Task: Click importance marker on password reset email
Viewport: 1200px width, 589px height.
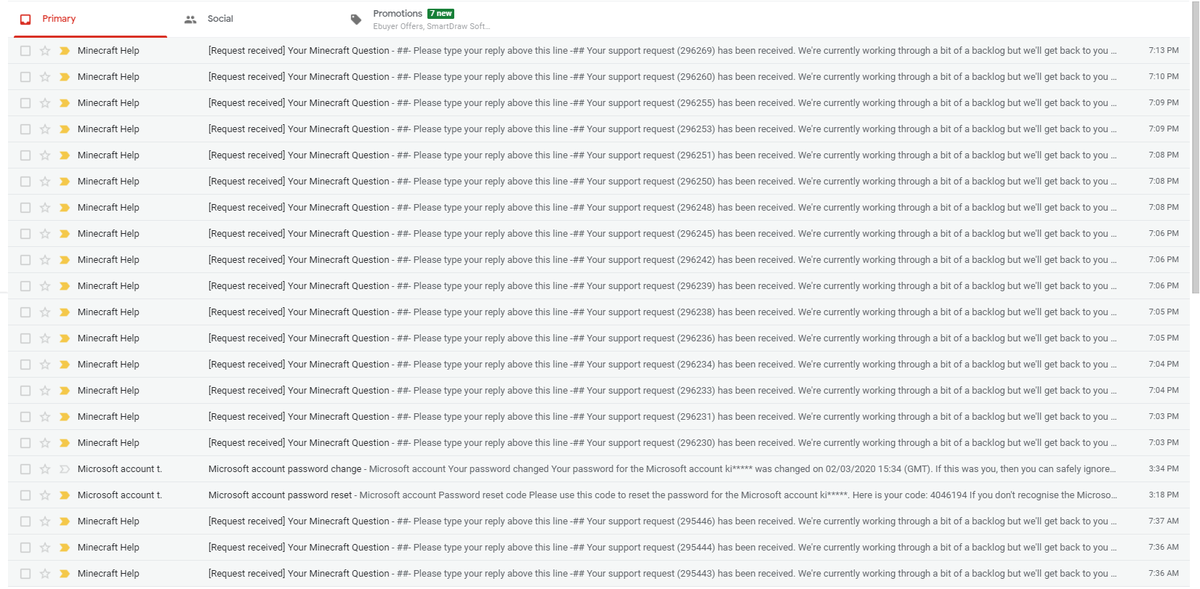Action: point(64,495)
